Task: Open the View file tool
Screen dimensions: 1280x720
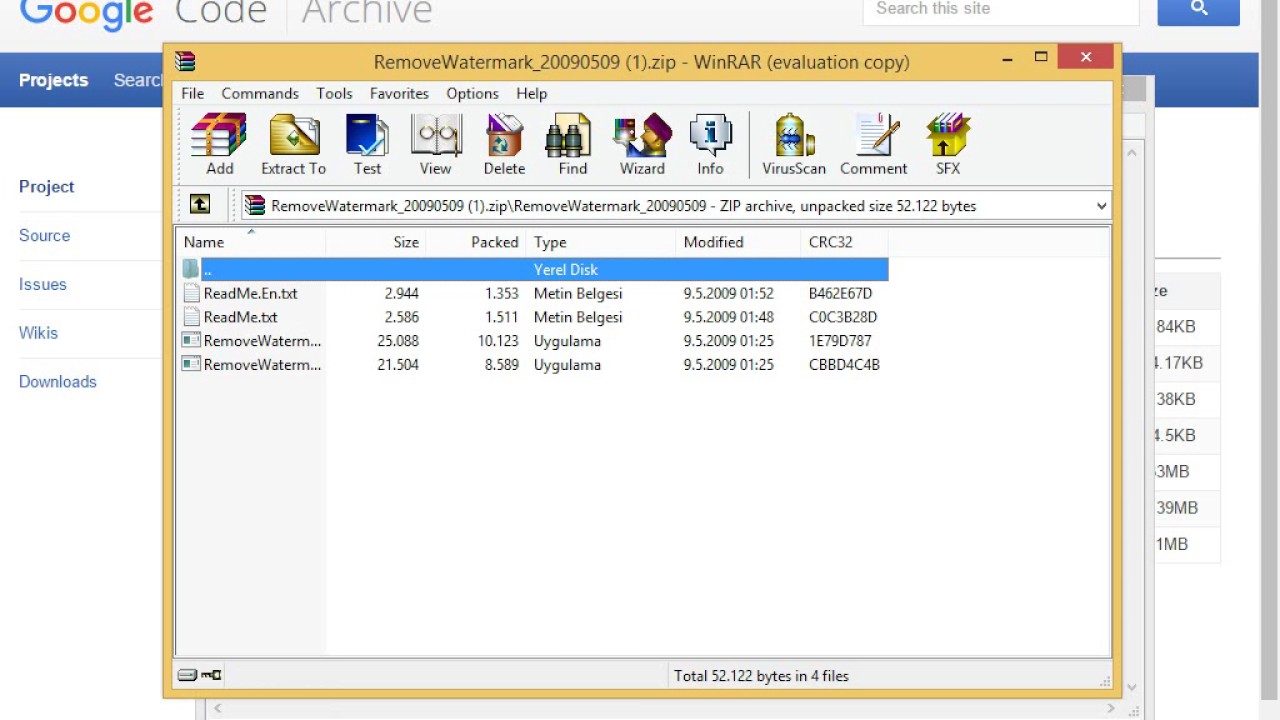Action: pyautogui.click(x=435, y=144)
